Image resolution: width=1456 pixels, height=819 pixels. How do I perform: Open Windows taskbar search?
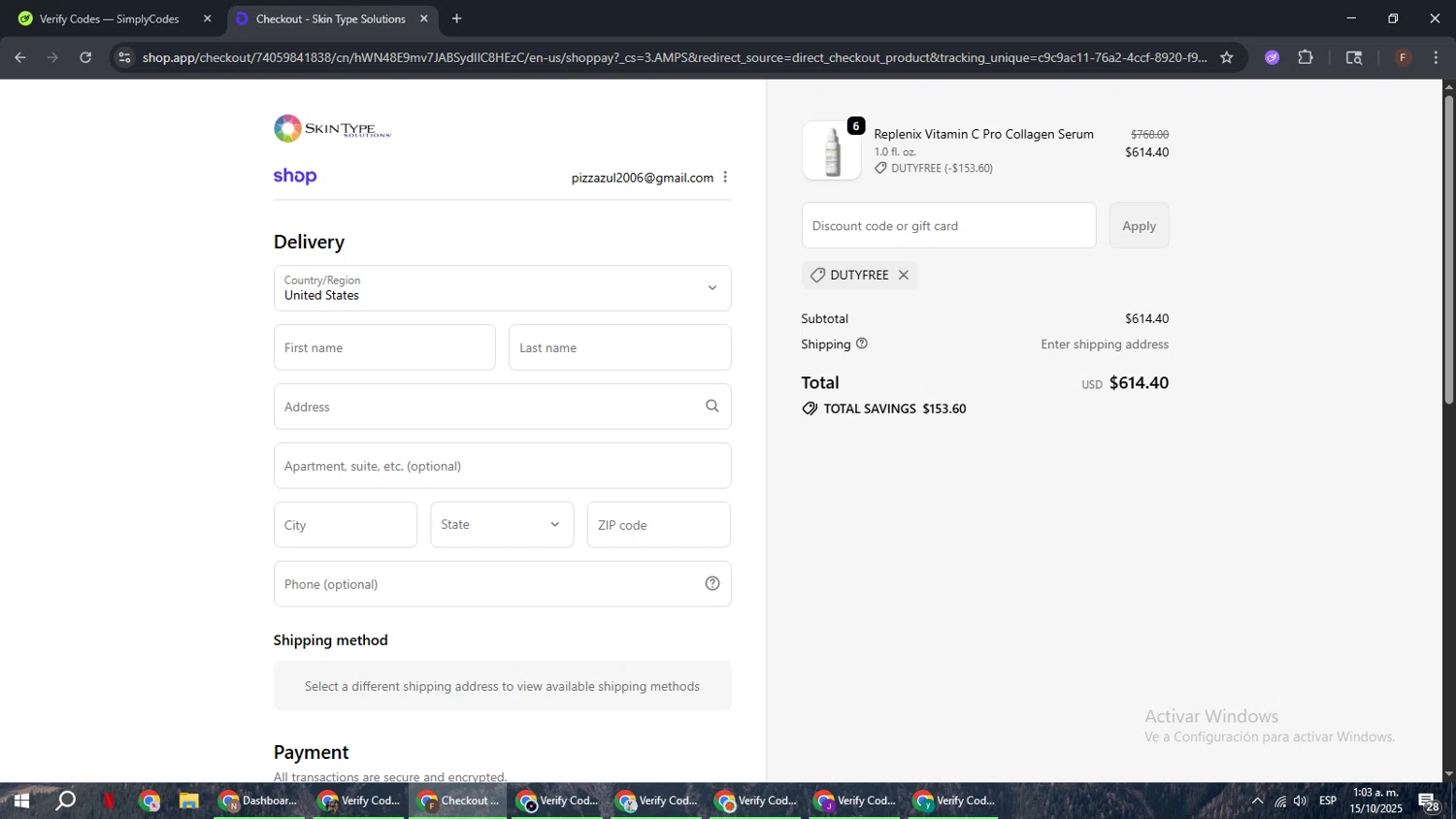[66, 801]
